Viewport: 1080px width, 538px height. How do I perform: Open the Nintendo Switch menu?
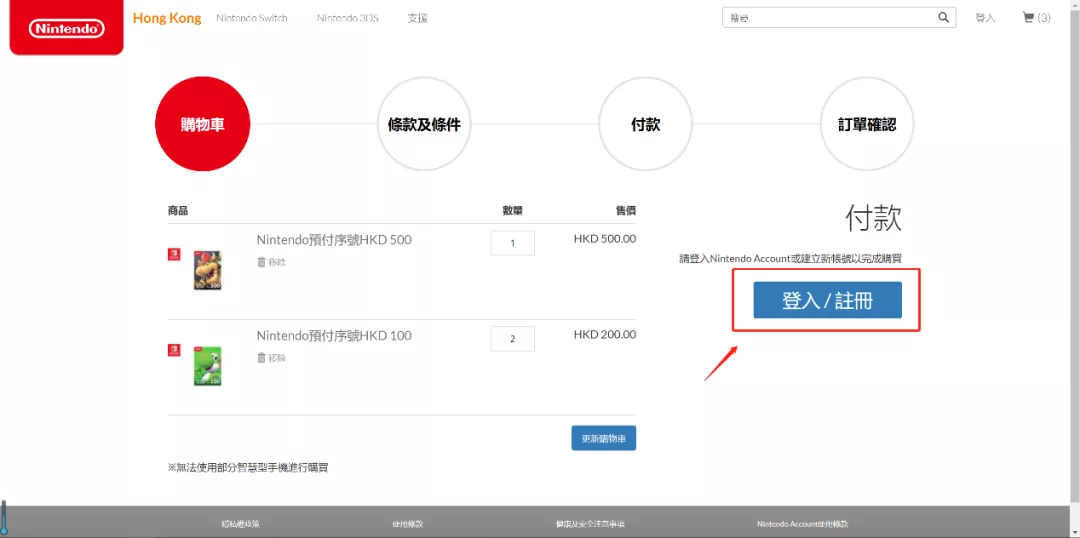pos(251,18)
